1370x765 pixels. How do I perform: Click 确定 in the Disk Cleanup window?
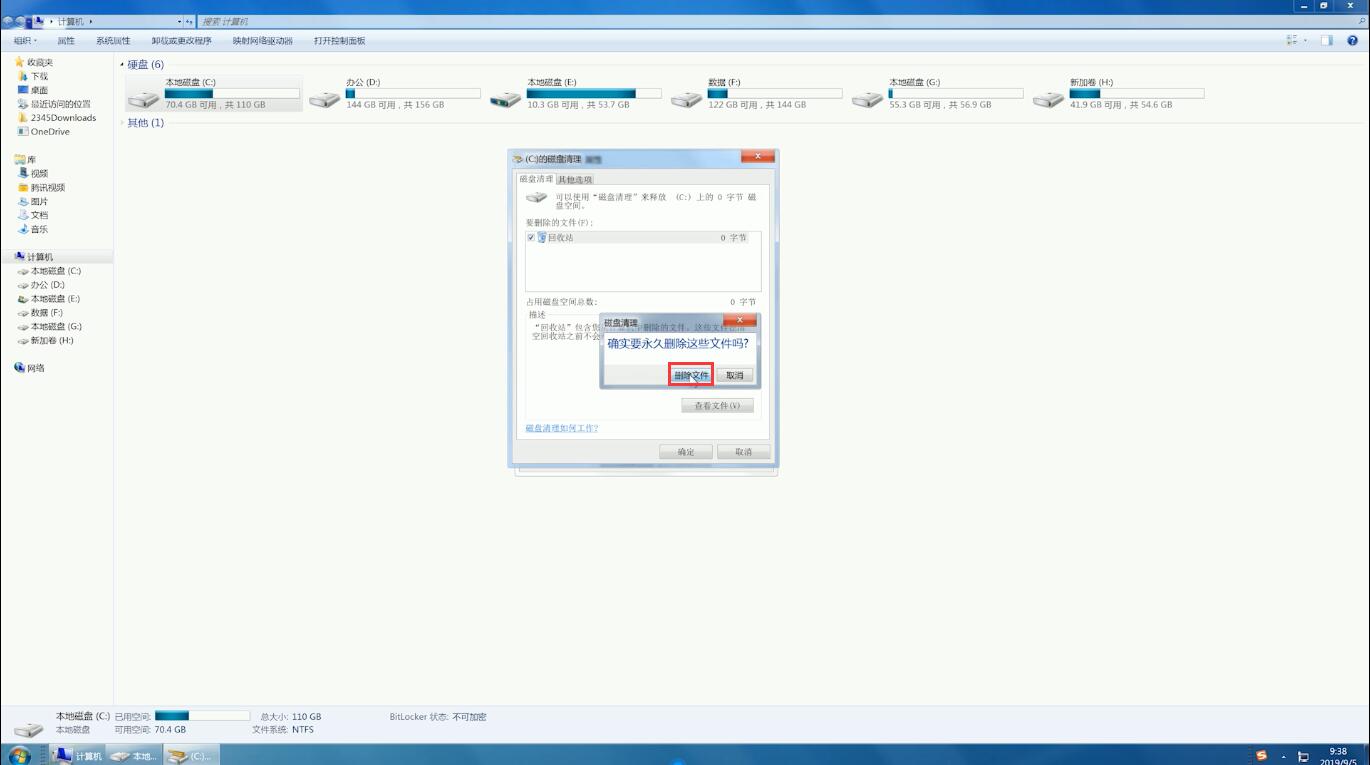tap(686, 452)
